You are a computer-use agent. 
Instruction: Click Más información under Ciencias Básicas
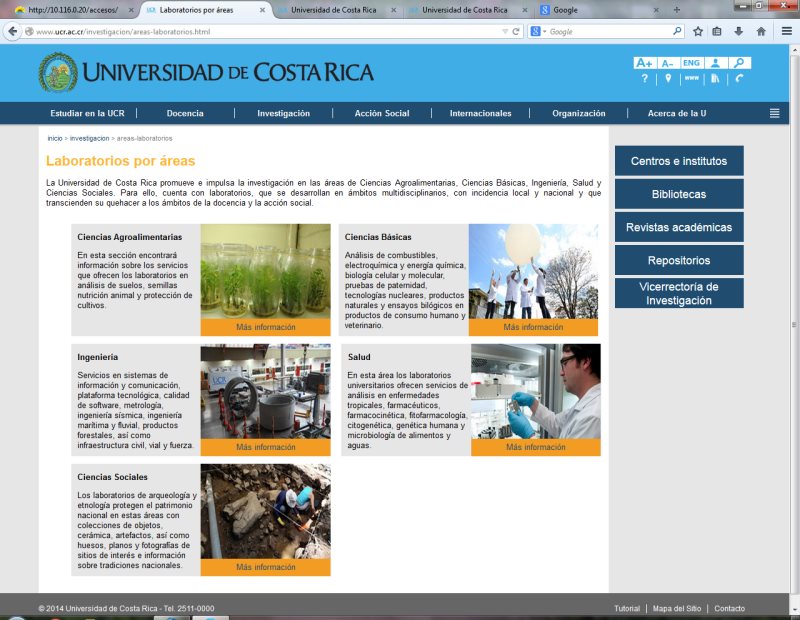(x=533, y=327)
